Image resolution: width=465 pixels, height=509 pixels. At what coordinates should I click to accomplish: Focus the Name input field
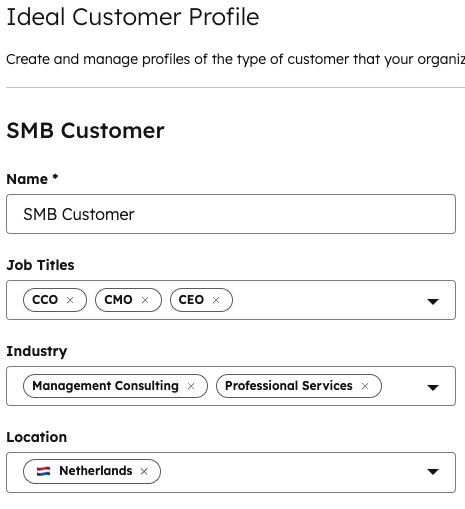[231, 214]
